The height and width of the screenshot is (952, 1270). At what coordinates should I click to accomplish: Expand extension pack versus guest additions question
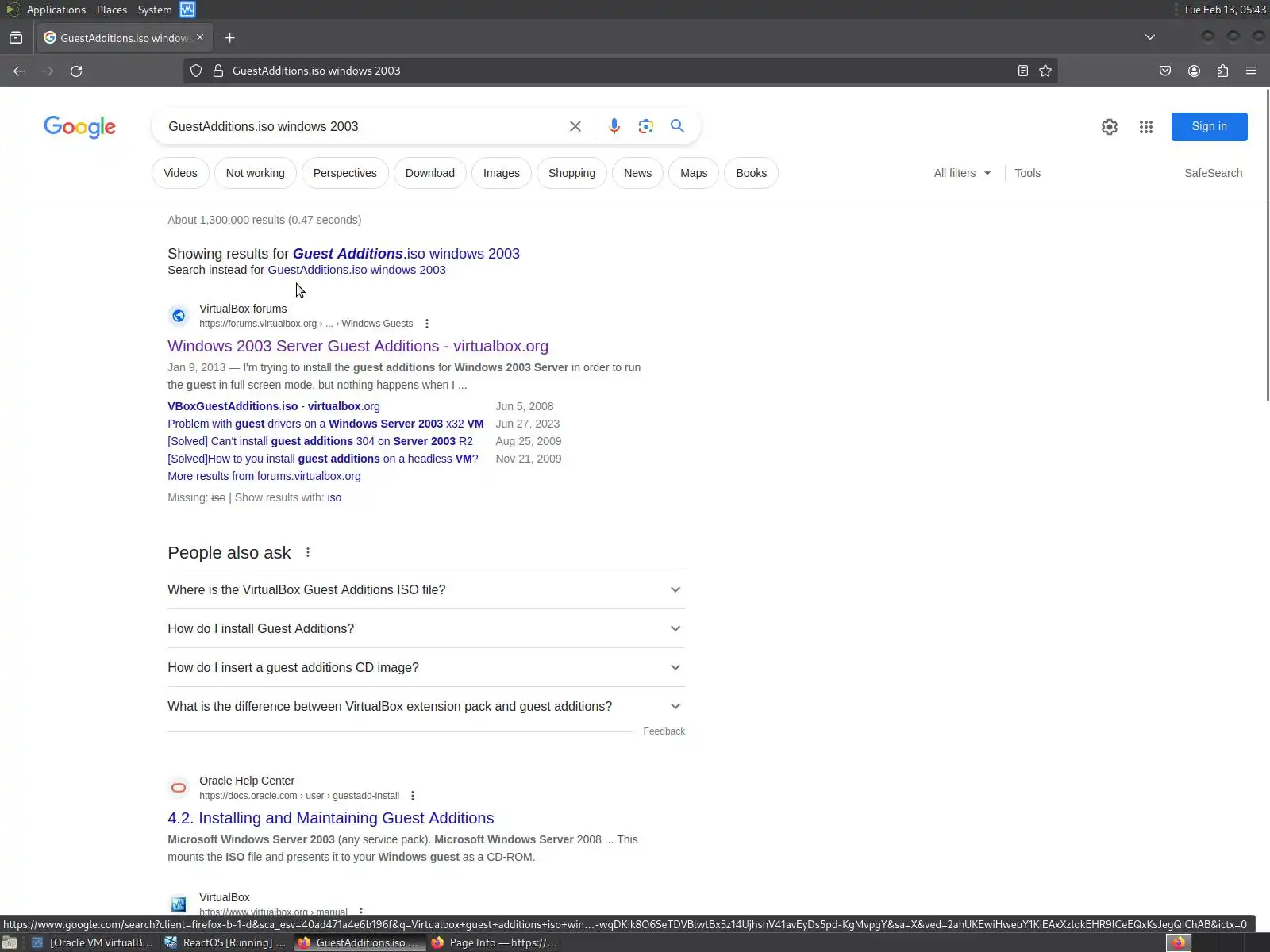[x=426, y=706]
